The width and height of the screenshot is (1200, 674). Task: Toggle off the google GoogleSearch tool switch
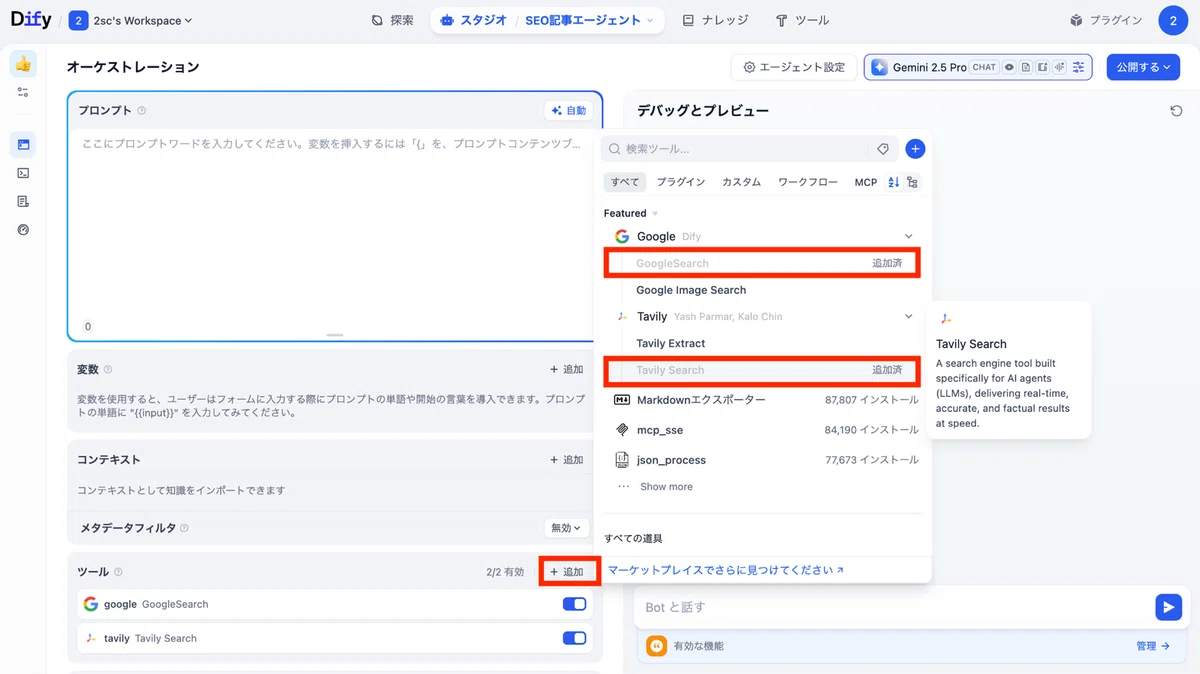[x=574, y=604]
